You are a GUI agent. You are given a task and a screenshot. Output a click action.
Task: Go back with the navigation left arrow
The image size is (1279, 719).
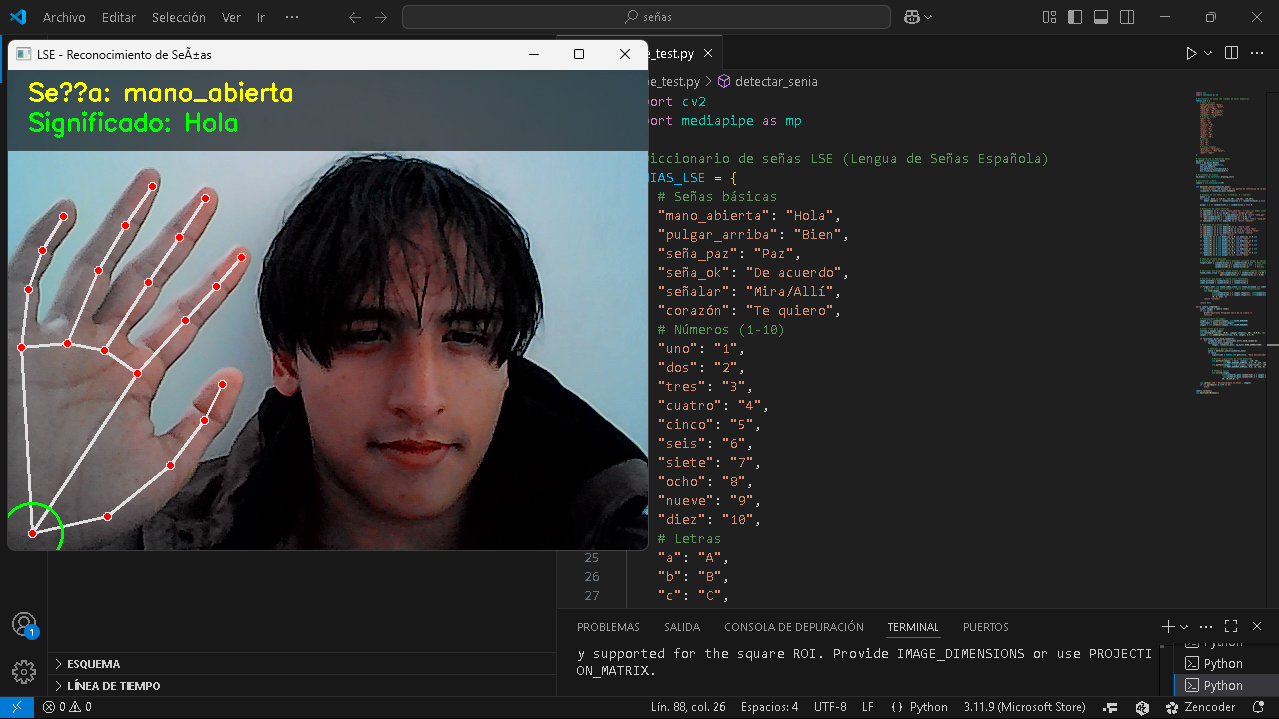[x=355, y=17]
